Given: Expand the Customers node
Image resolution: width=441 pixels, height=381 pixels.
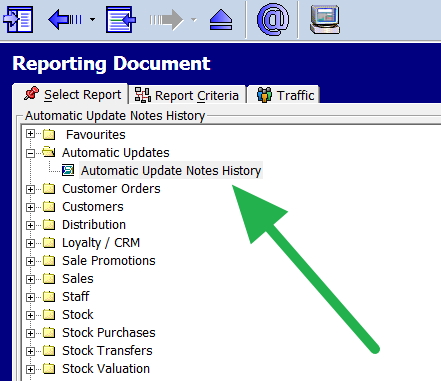Looking at the screenshot, I should click(x=30, y=207).
